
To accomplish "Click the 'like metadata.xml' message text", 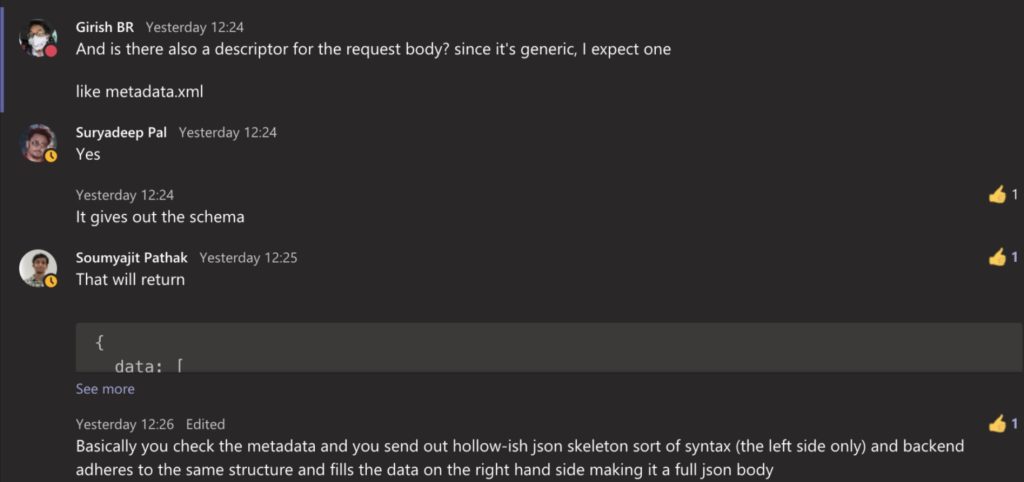I will [140, 92].
